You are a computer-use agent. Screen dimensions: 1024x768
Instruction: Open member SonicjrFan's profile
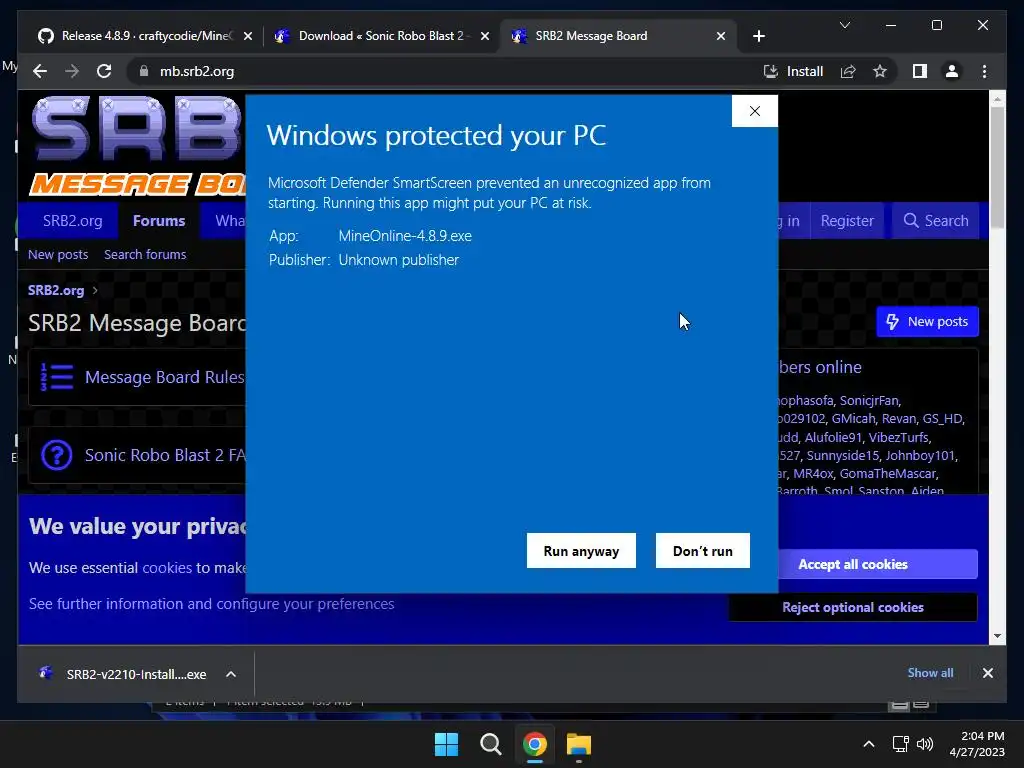[x=869, y=400]
